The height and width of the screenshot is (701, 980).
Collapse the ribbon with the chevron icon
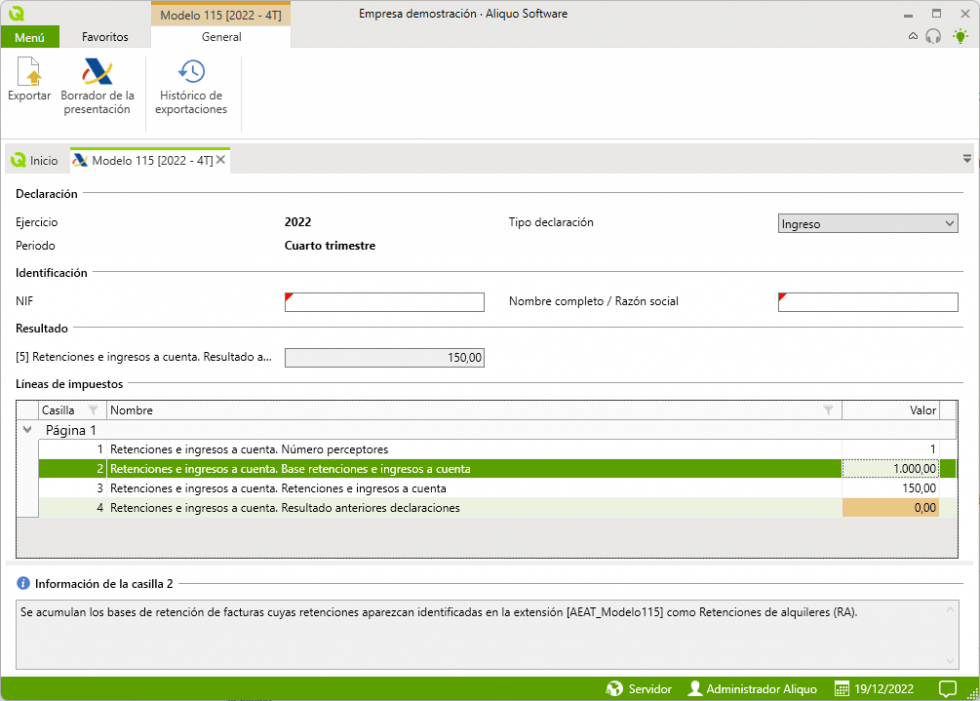(x=912, y=37)
